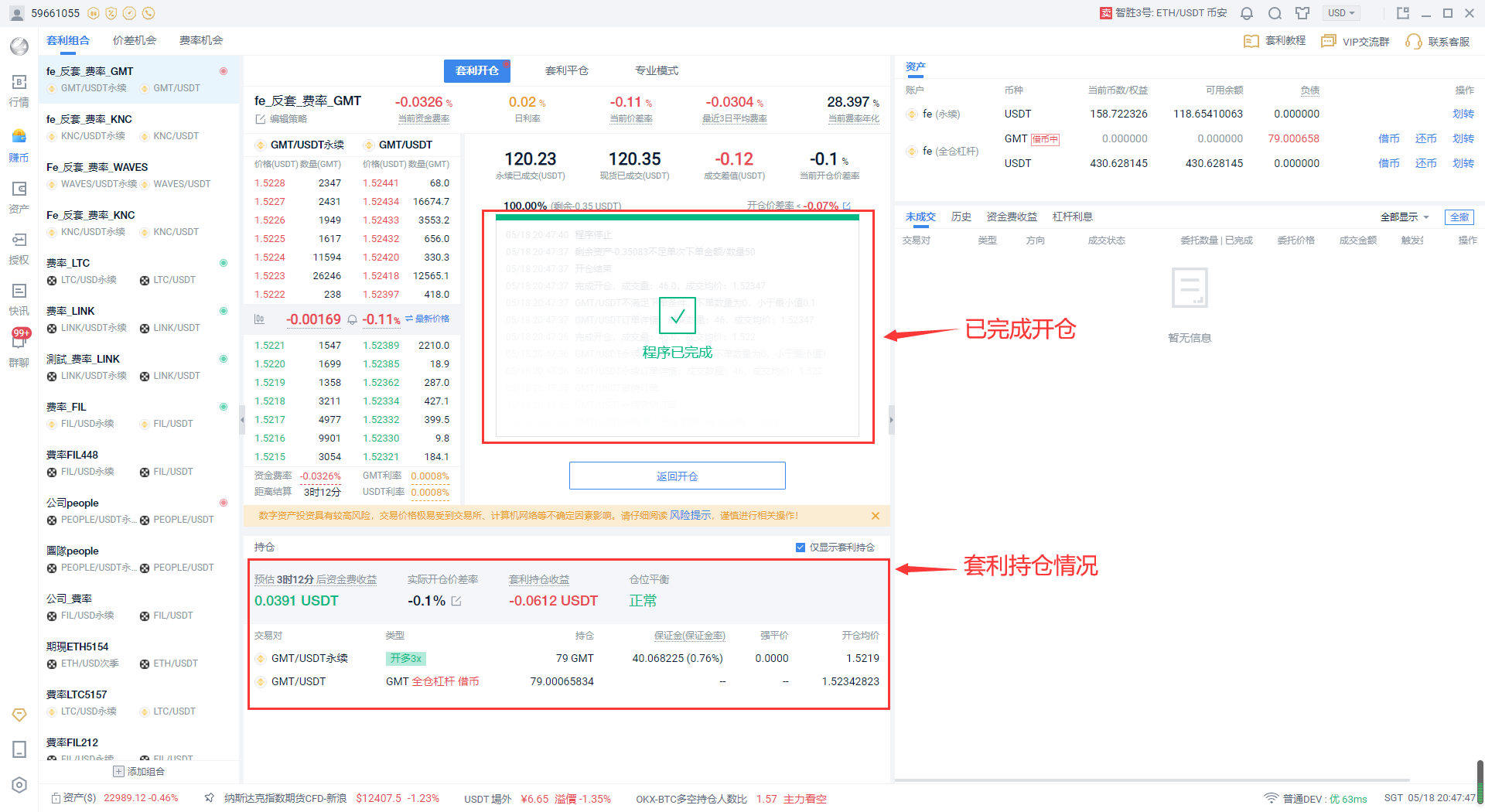Open the search magnifier icon

point(1275,13)
